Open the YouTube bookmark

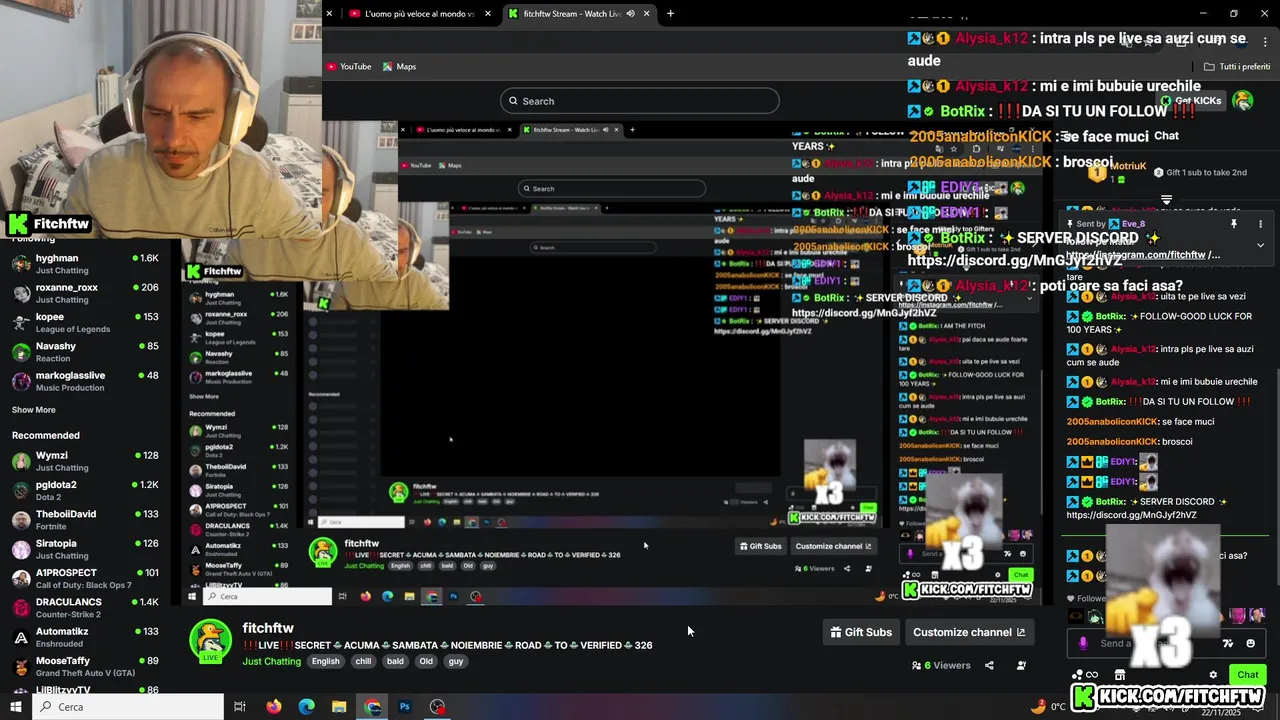tap(349, 66)
